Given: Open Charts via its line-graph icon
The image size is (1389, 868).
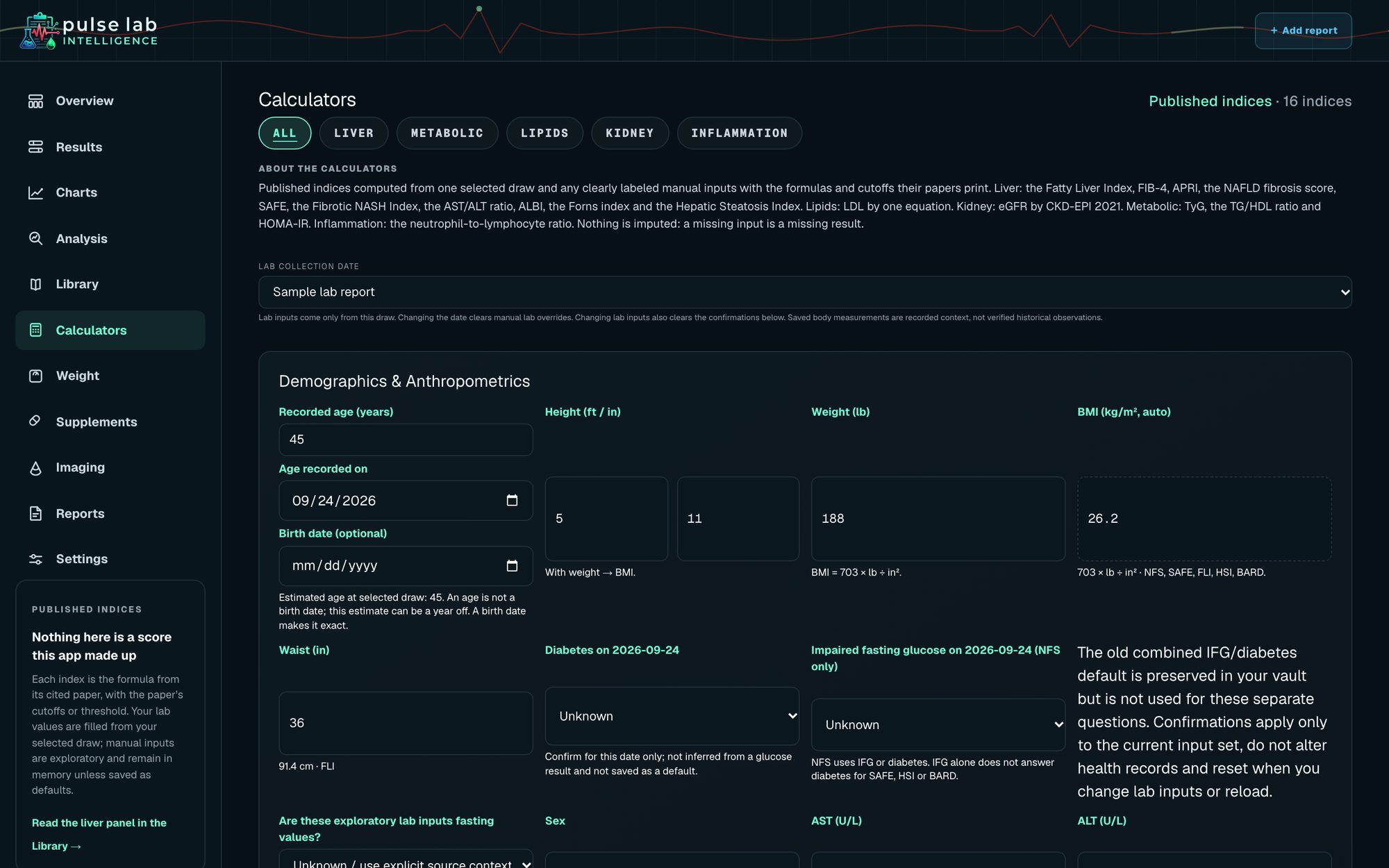Looking at the screenshot, I should [35, 193].
